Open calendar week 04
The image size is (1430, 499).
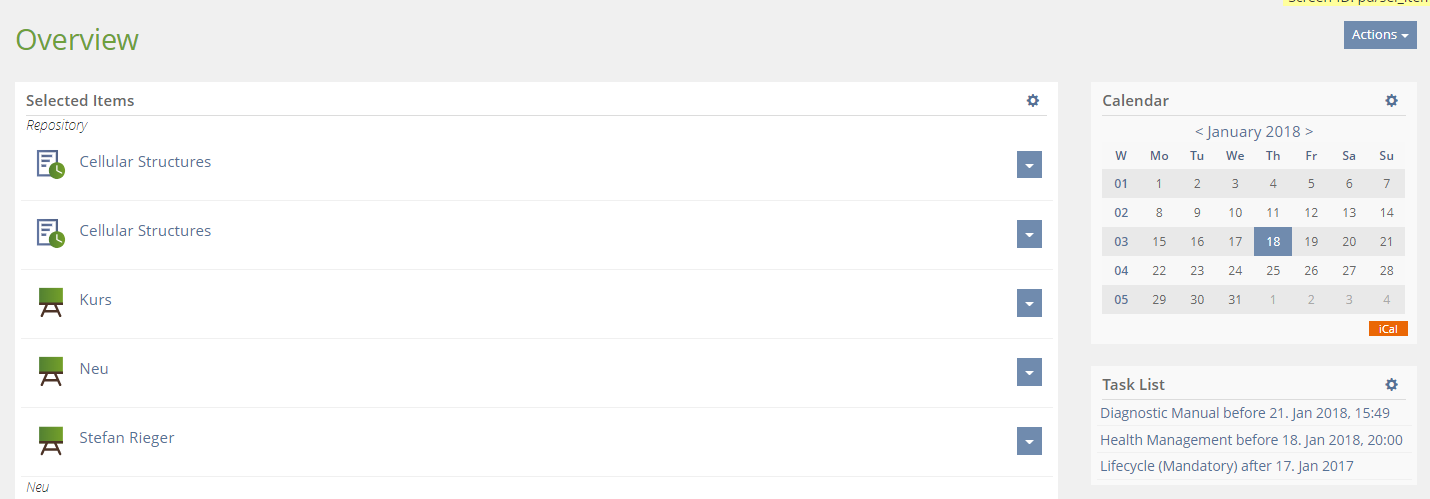click(x=1121, y=271)
